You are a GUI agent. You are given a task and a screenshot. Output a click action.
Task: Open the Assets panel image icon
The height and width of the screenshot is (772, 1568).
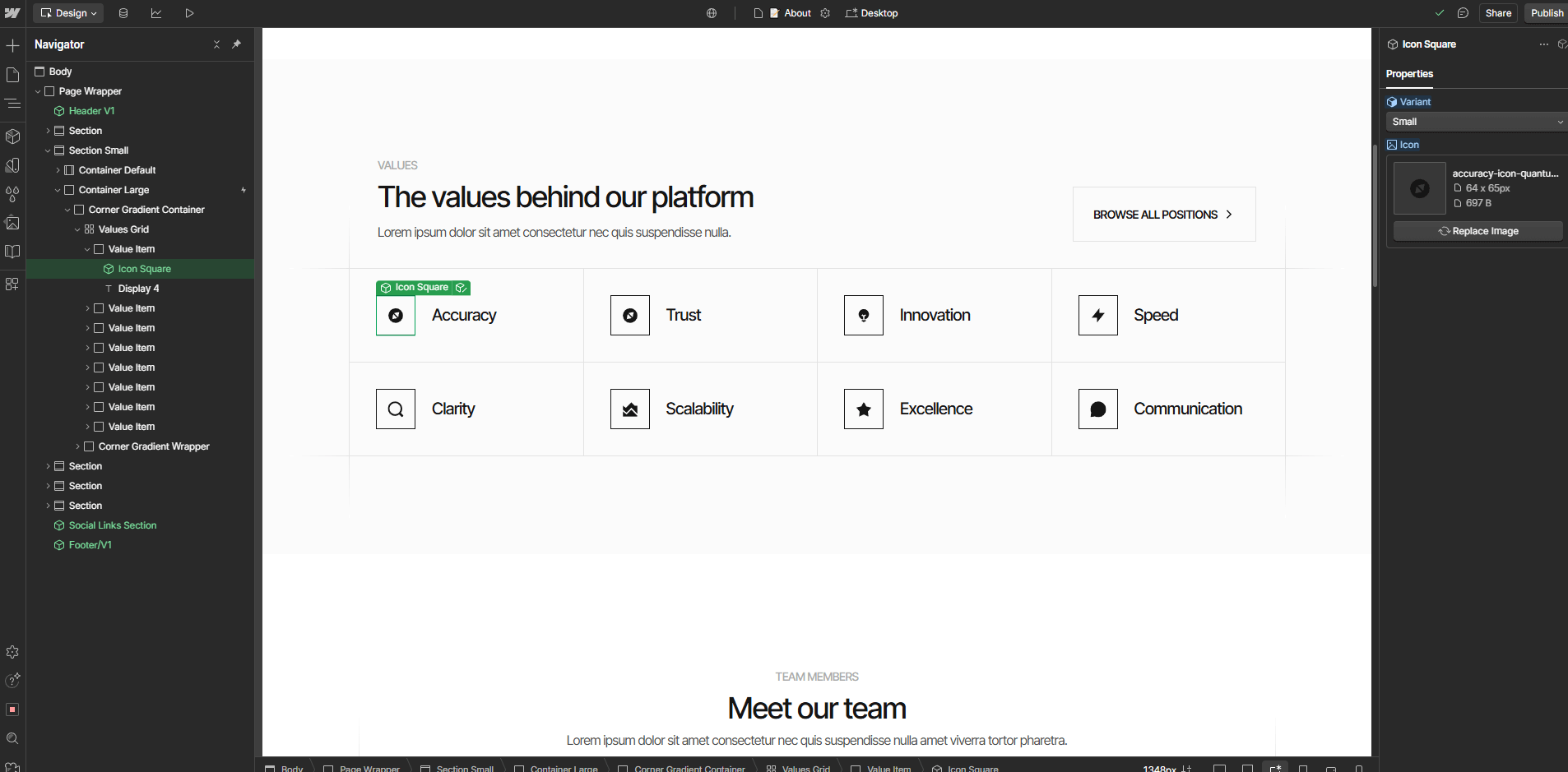click(12, 223)
